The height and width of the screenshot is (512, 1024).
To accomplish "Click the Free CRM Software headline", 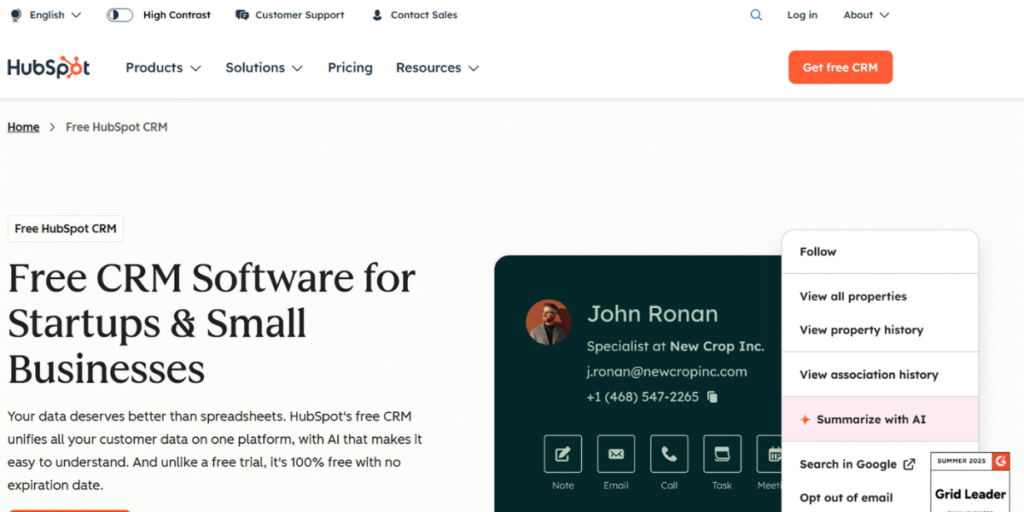I will pos(212,323).
